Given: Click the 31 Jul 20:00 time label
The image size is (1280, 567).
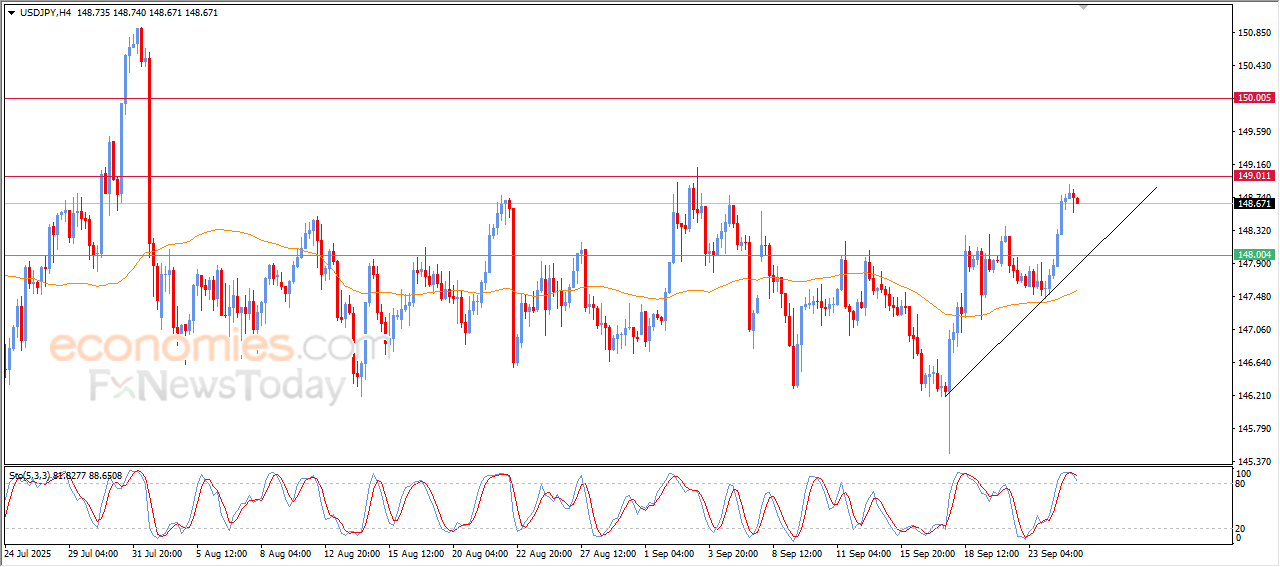Looking at the screenshot, I should (x=157, y=553).
